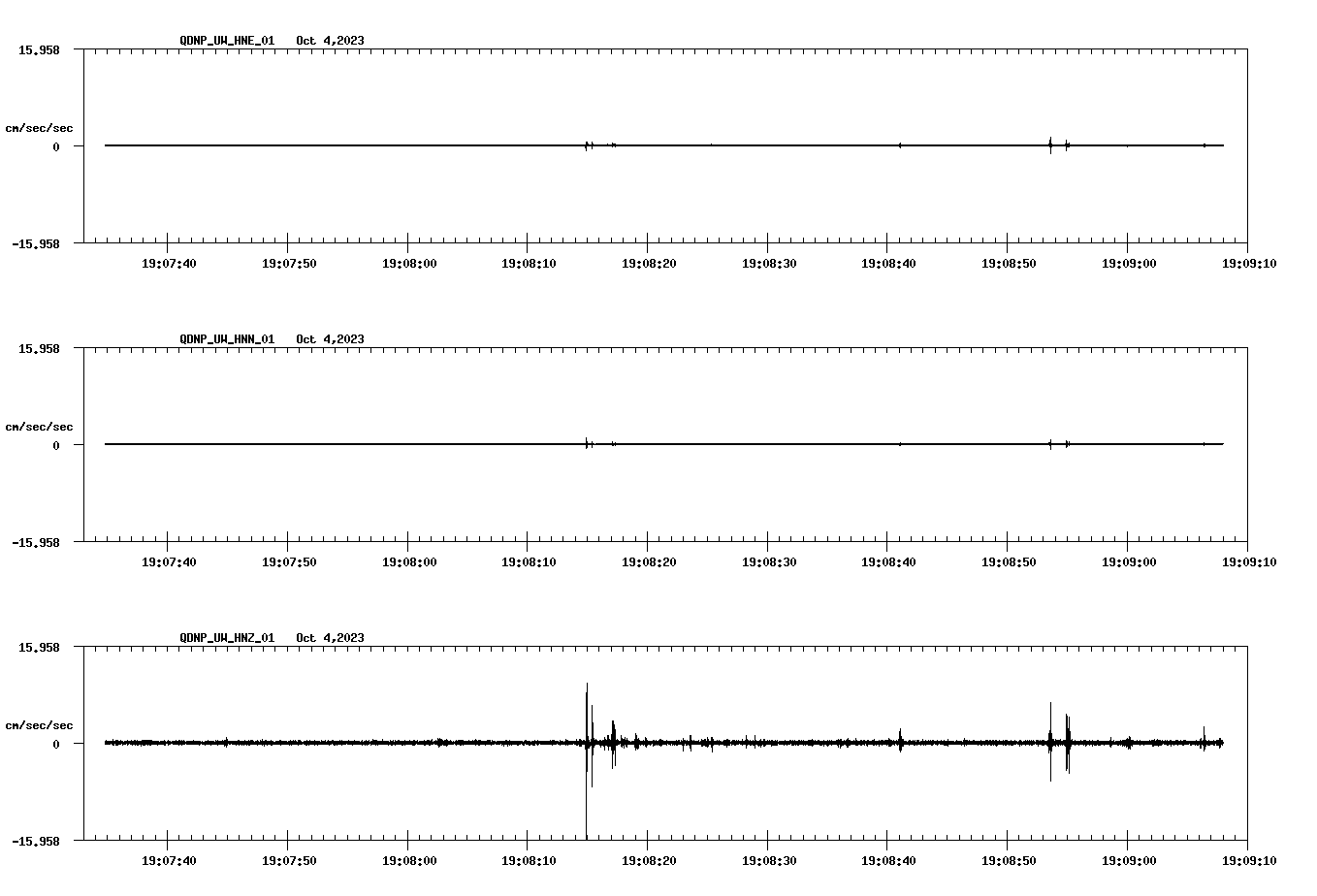Click the largest spike on HNZ trace near 19:08:15
This screenshot has width=1317, height=896.
coord(587,761)
